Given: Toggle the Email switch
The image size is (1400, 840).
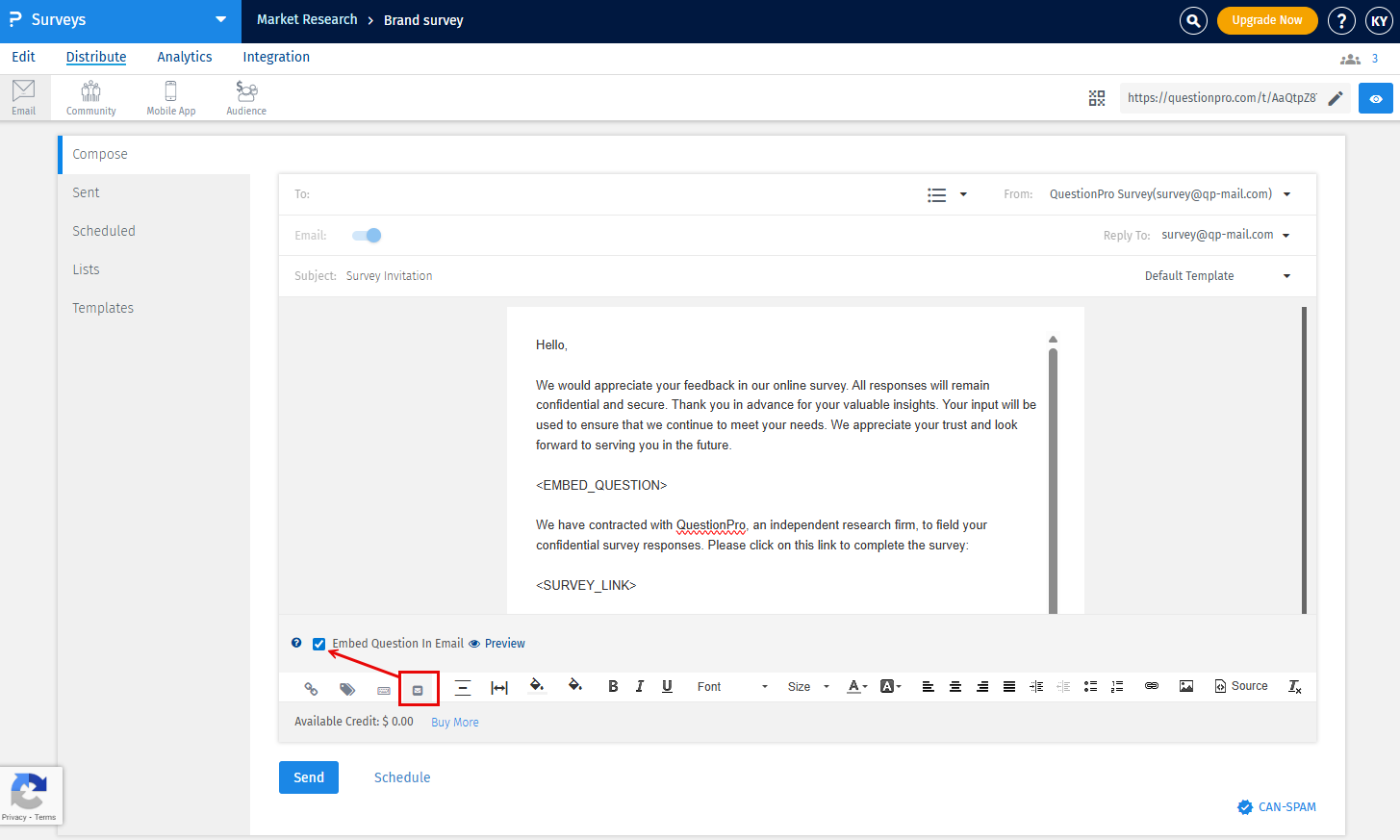Looking at the screenshot, I should [368, 236].
